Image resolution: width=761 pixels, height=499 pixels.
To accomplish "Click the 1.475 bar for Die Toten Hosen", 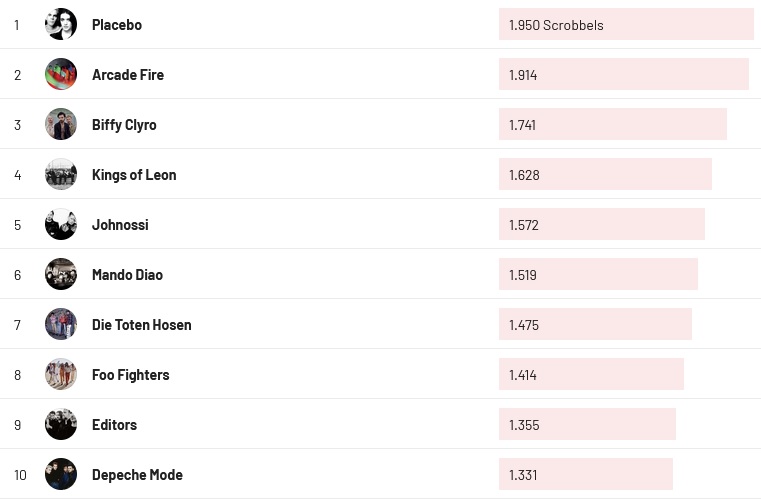I will click(x=595, y=324).
